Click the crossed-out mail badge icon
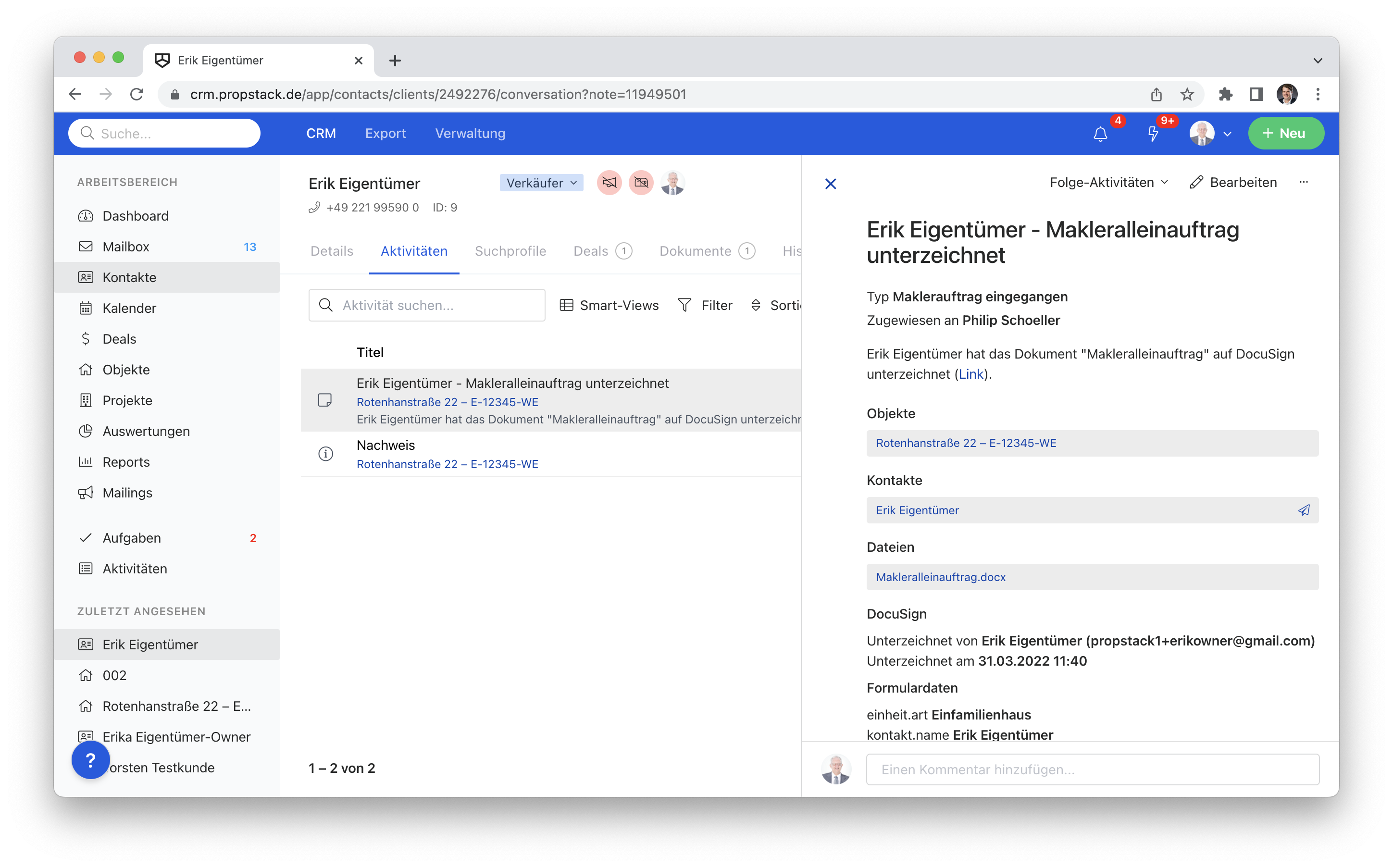 [641, 183]
